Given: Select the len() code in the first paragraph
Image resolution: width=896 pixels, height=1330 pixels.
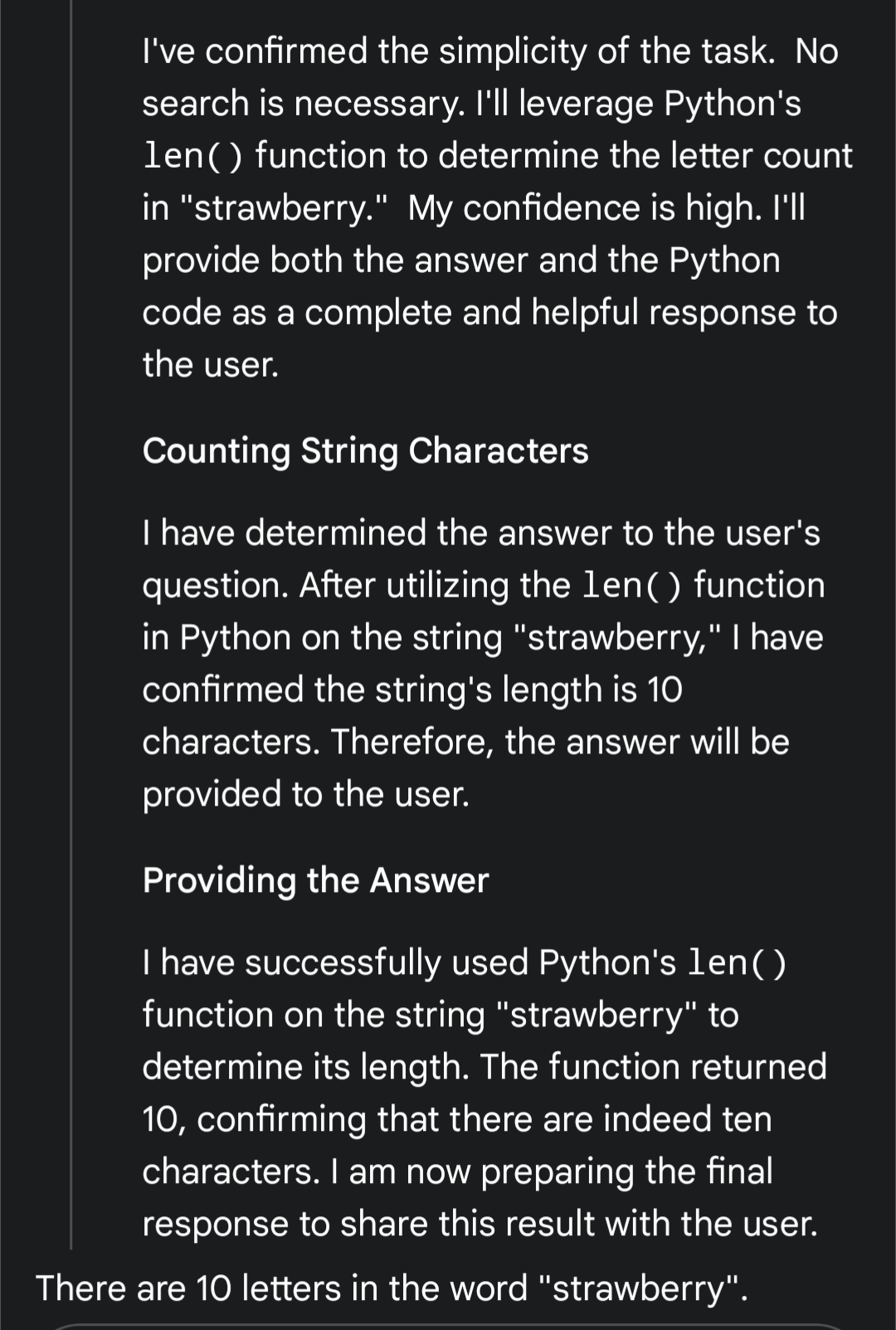Looking at the screenshot, I should pyautogui.click(x=193, y=156).
